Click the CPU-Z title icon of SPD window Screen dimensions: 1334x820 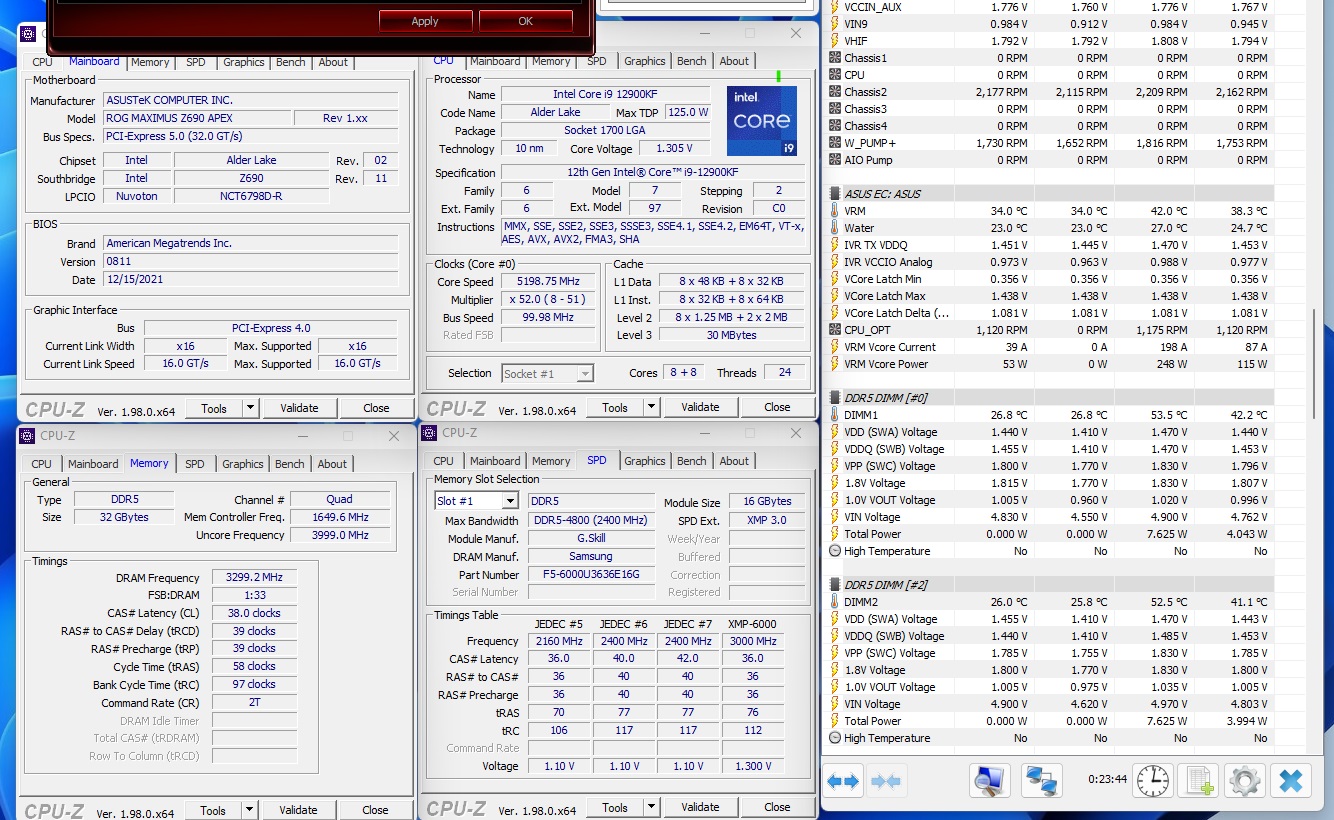pos(429,433)
